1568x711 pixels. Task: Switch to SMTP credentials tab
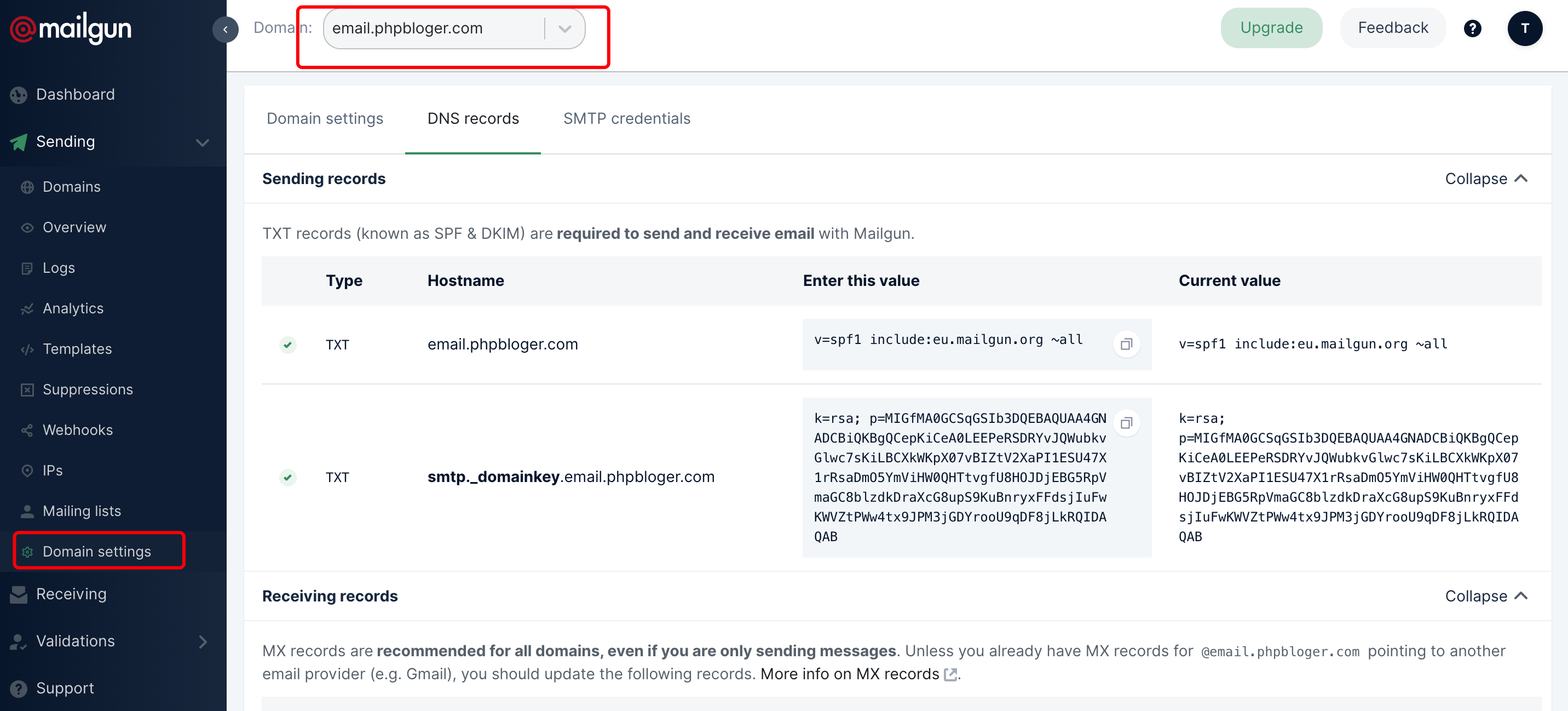[626, 118]
